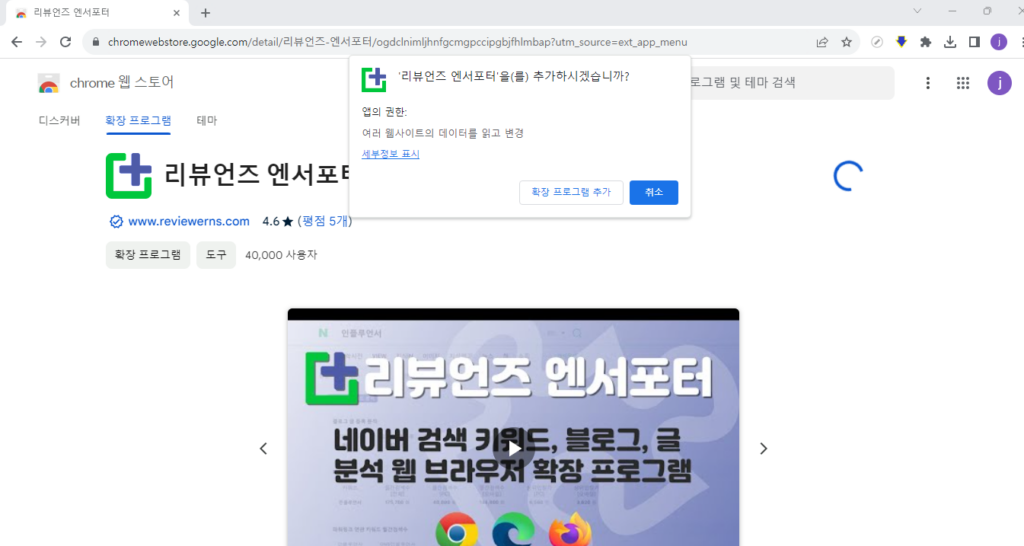This screenshot has width=1024, height=546.
Task: Click the browser forward arrow
Action: 41,42
